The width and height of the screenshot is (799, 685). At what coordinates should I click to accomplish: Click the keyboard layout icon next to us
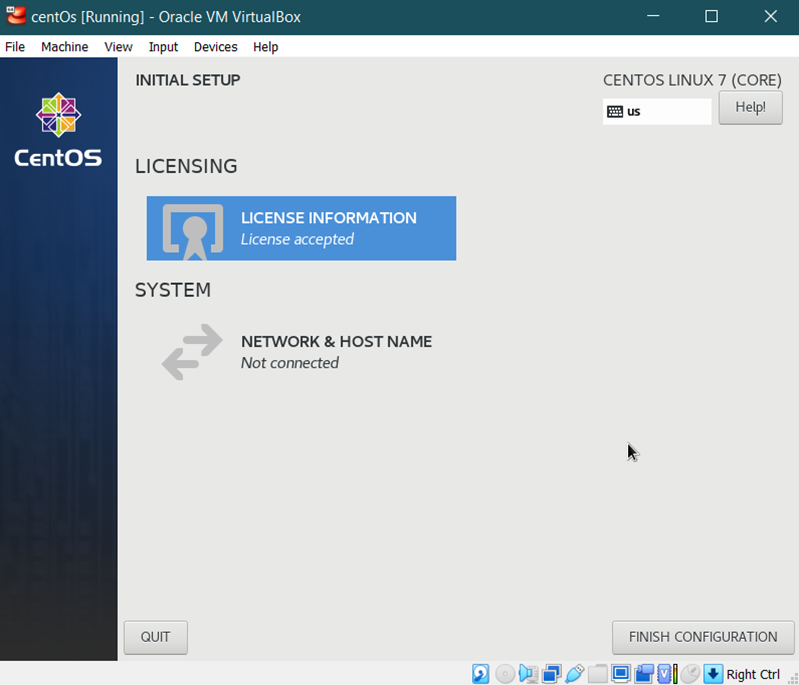click(x=615, y=112)
